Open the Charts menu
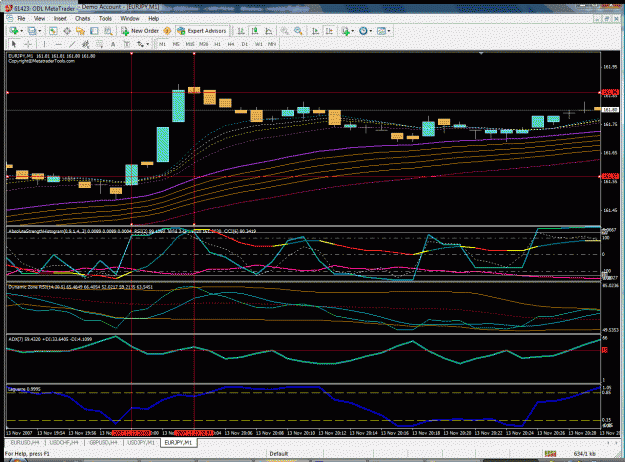 (x=83, y=18)
